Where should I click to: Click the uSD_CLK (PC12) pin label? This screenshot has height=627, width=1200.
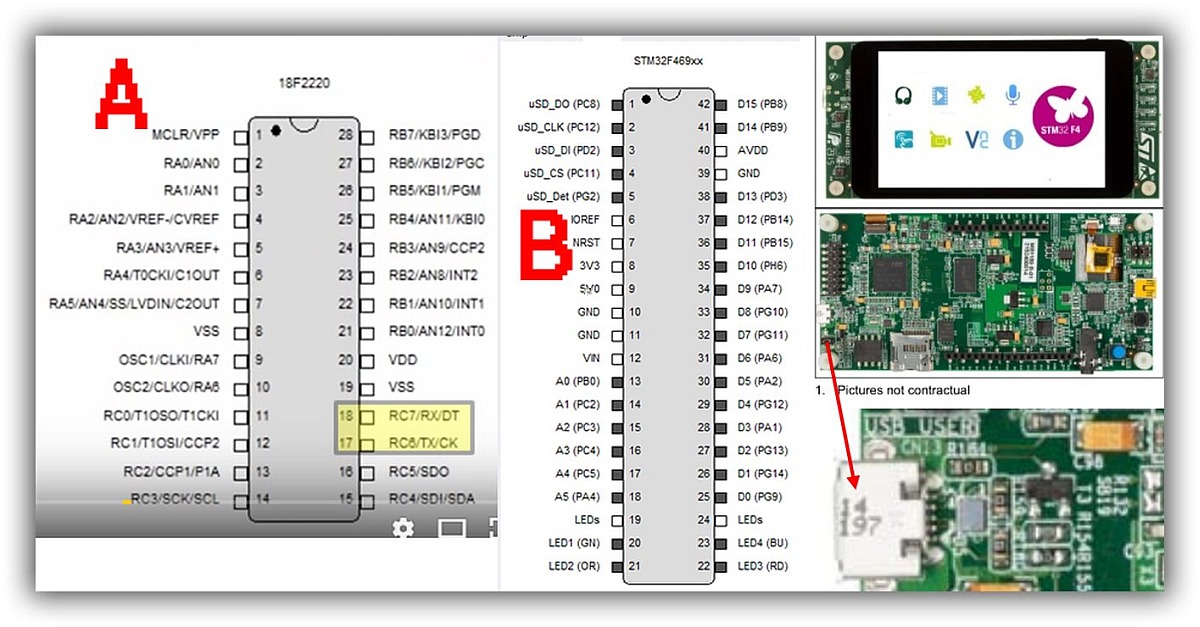(559, 127)
